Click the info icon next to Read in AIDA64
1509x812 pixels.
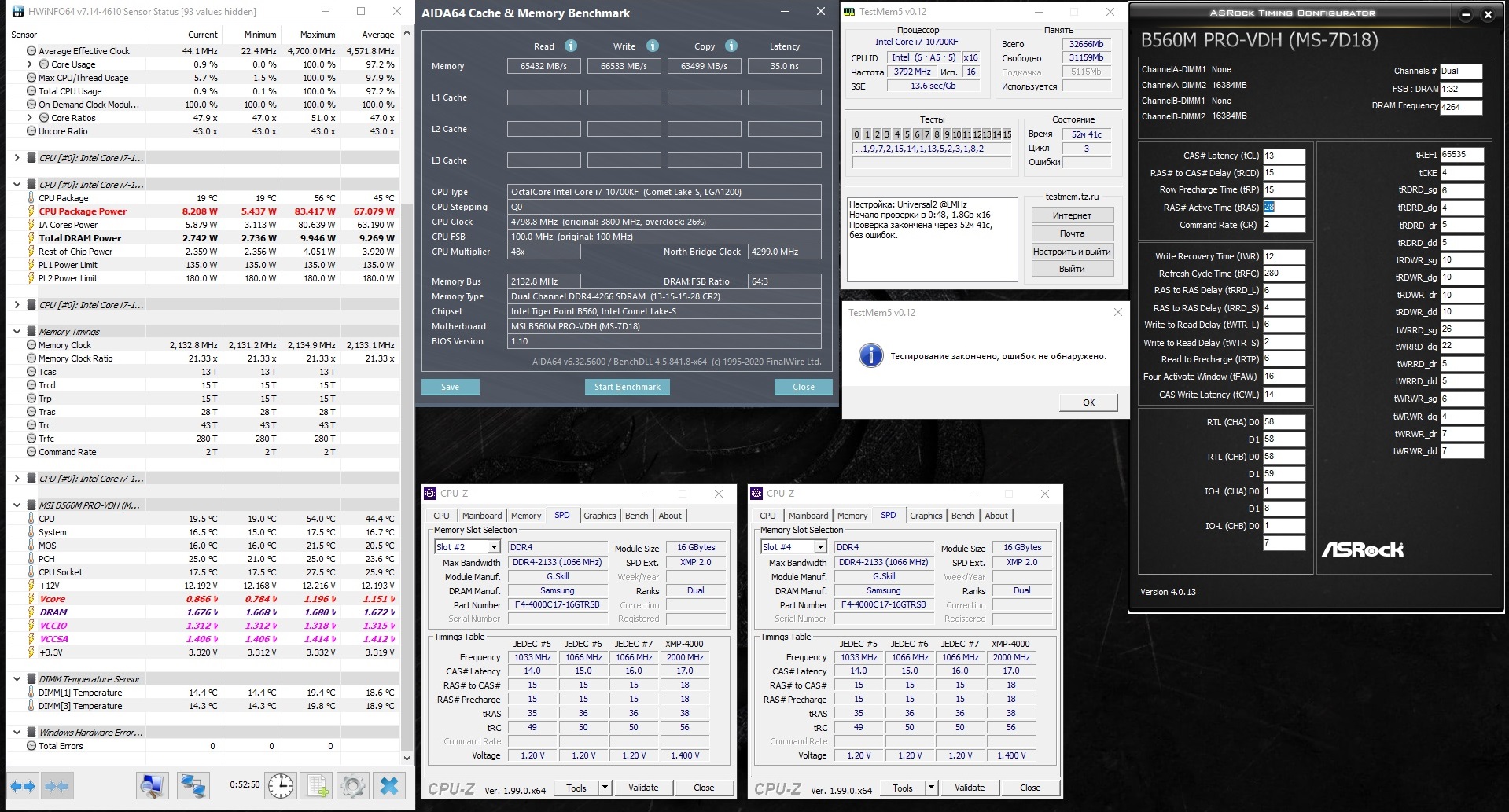[571, 46]
